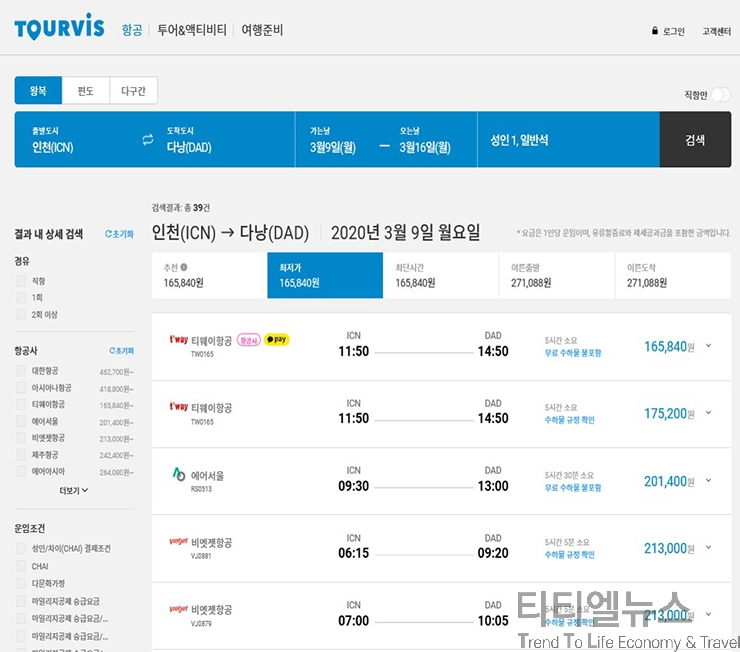The height and width of the screenshot is (652, 740).
Task: Open the 성인 1, 일반석 passenger selector
Action: pos(568,140)
